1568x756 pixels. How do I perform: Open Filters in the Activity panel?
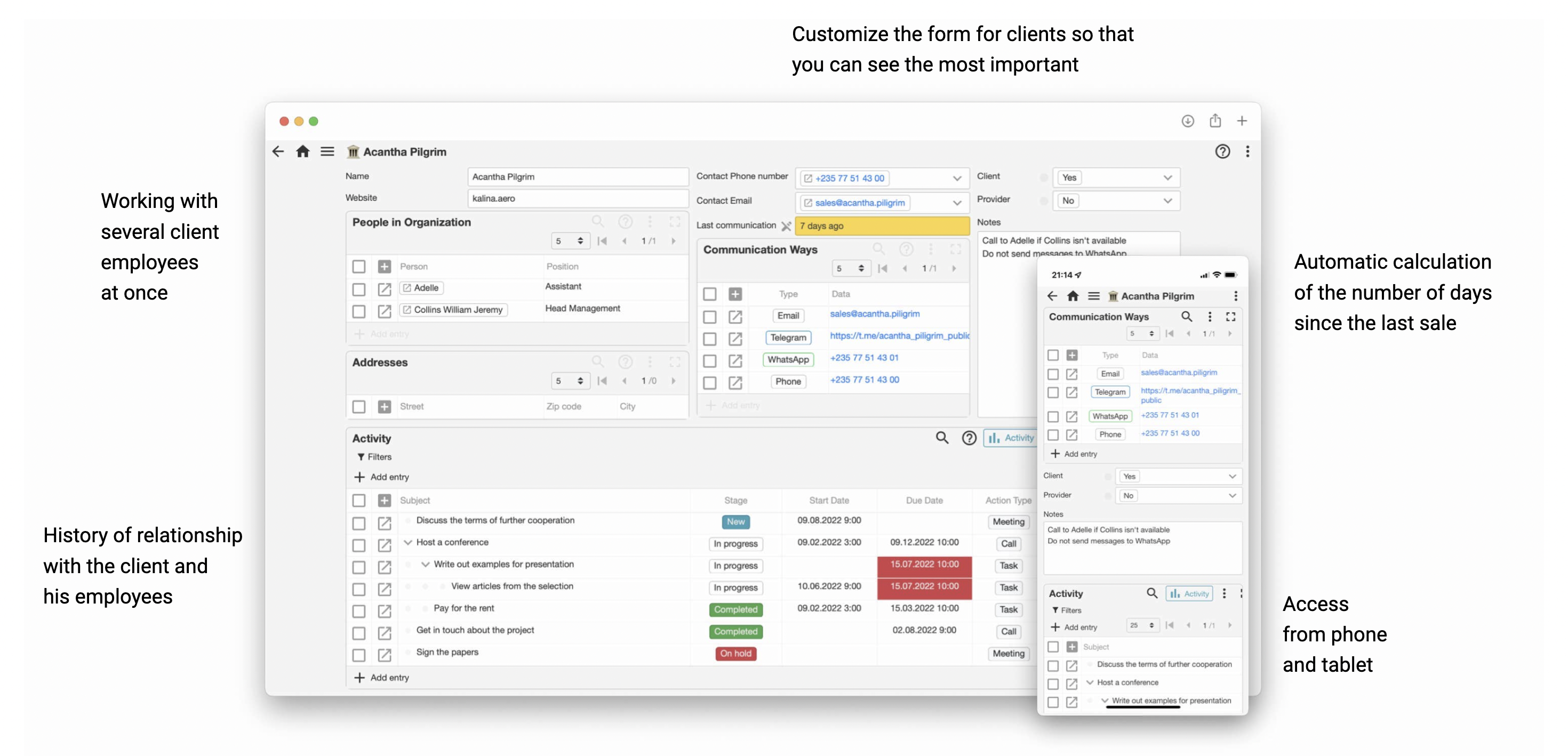[374, 456]
